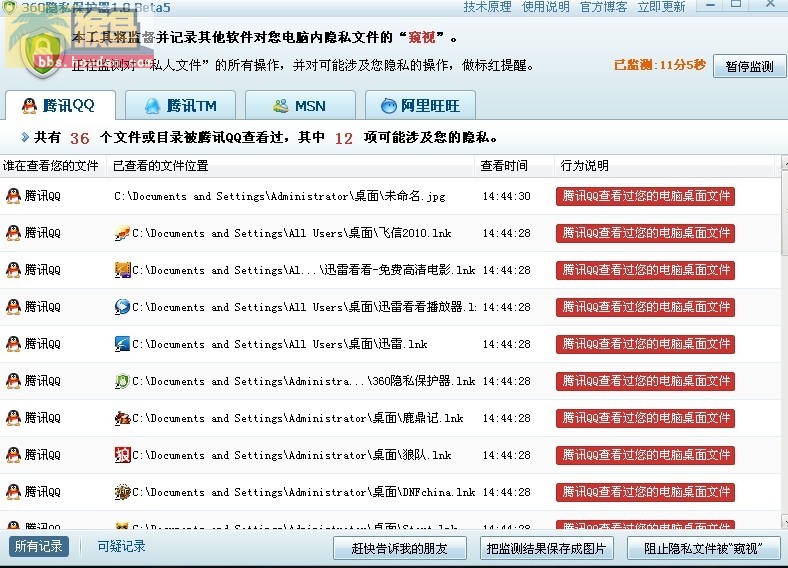Click the 已查看的文件位置 column header
The height and width of the screenshot is (568, 788).
coord(290,166)
